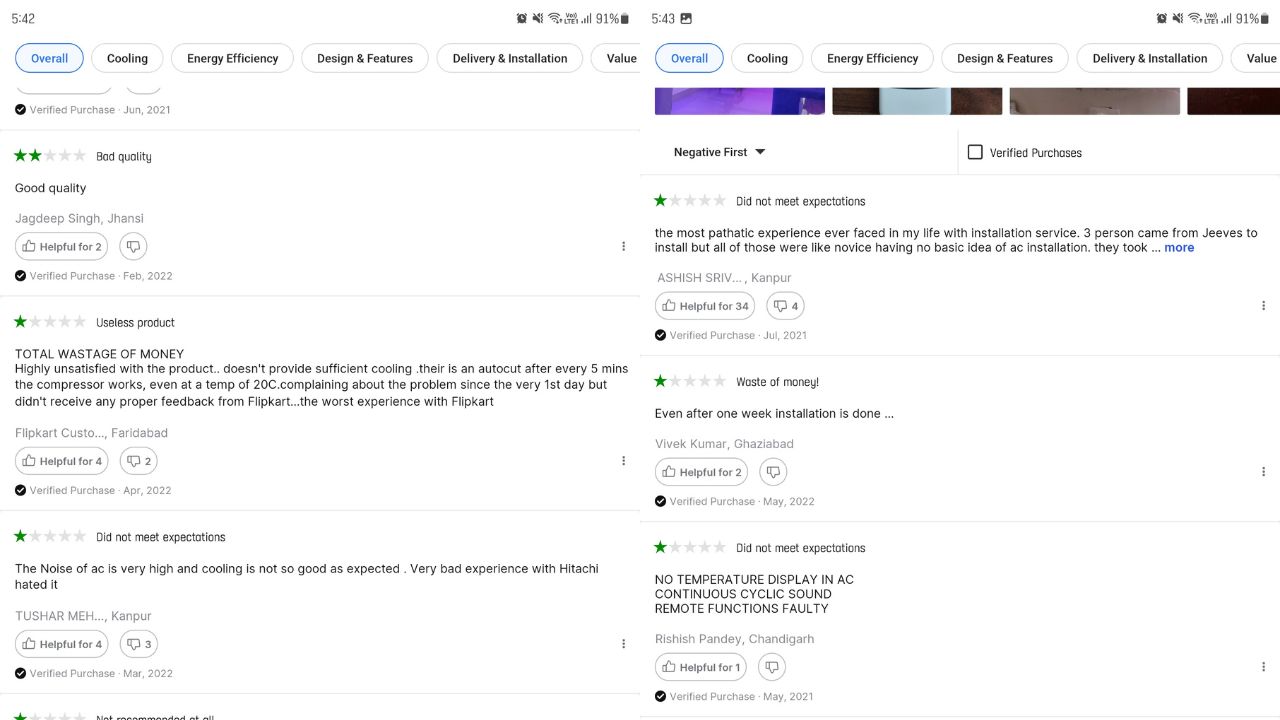Downvote the TUSHAR MEH review

[x=138, y=644]
